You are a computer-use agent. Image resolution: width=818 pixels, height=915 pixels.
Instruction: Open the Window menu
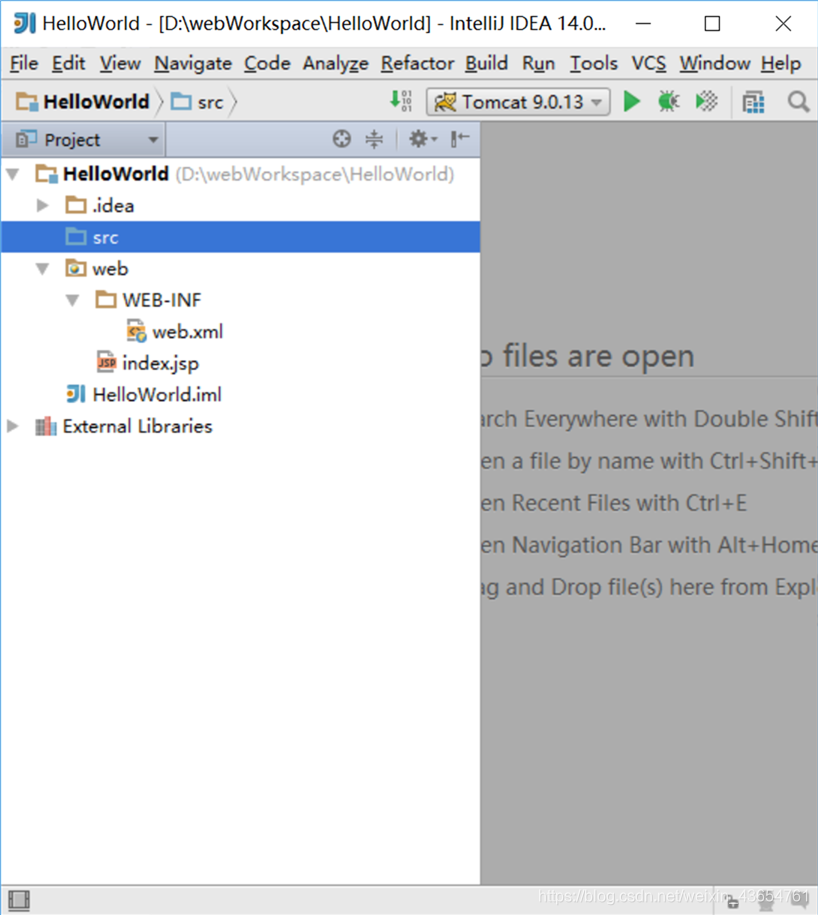click(715, 63)
